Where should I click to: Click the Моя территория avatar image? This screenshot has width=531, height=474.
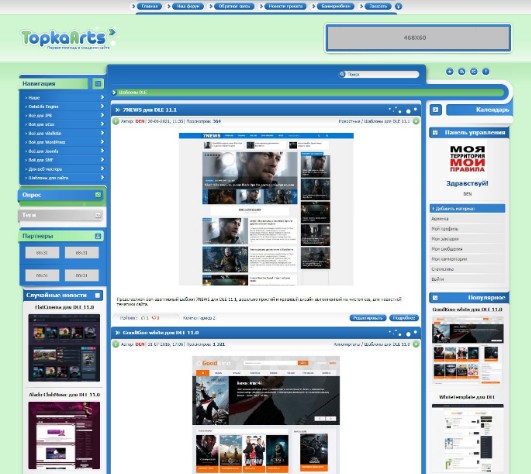pos(467,158)
